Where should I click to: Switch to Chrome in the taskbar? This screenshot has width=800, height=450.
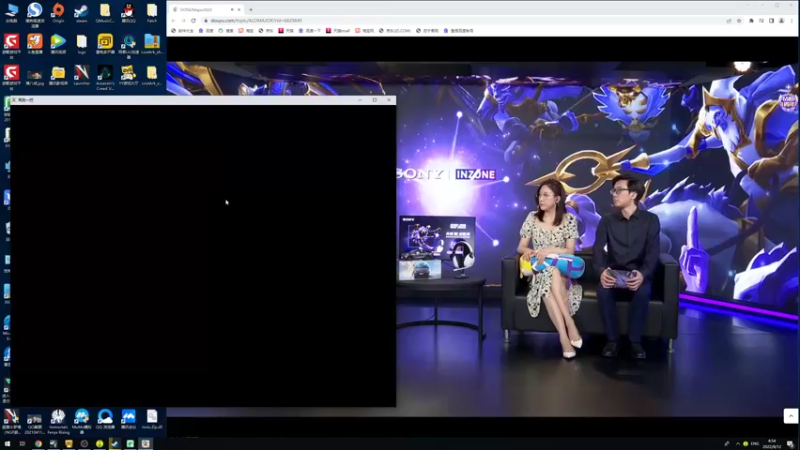tap(38, 444)
